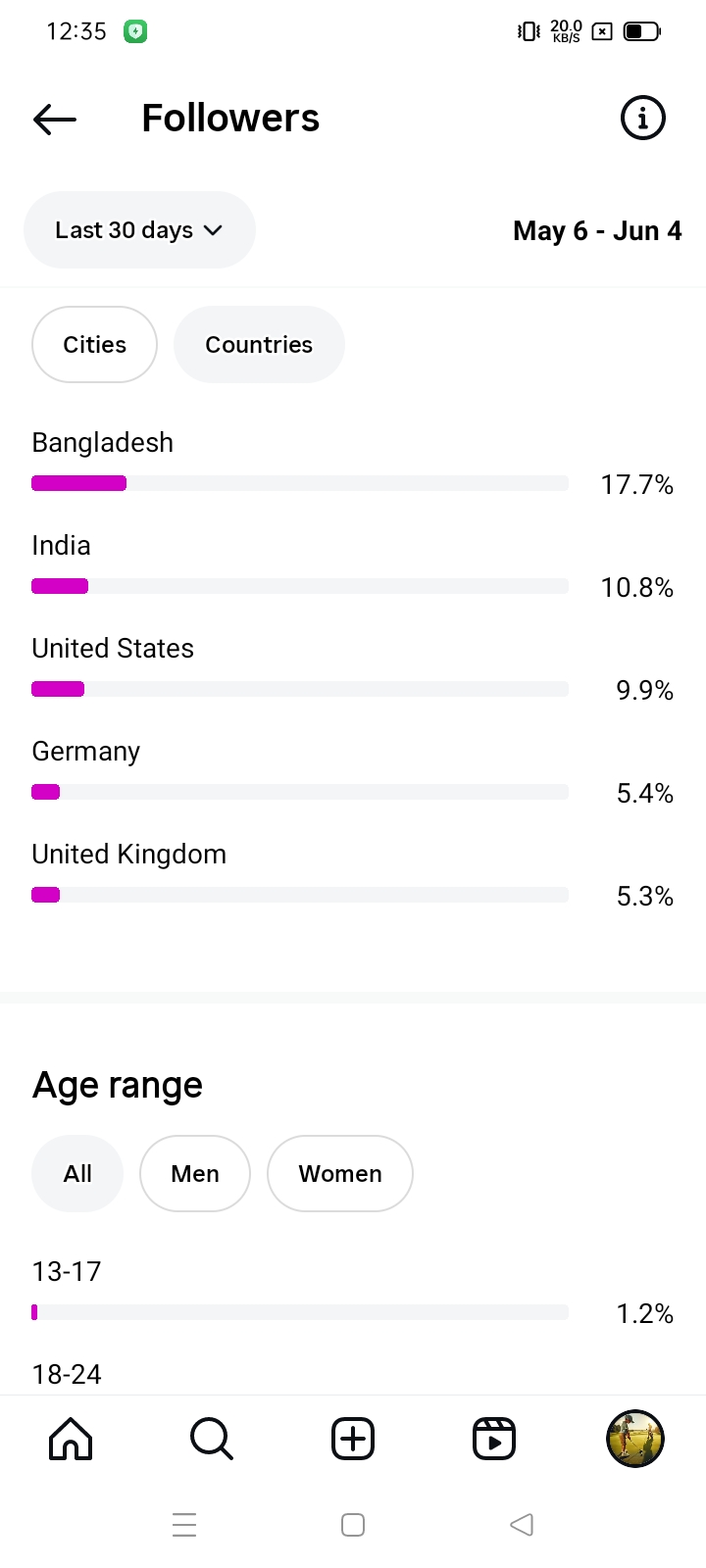
Task: Select the Countries filter chip
Action: point(259,345)
